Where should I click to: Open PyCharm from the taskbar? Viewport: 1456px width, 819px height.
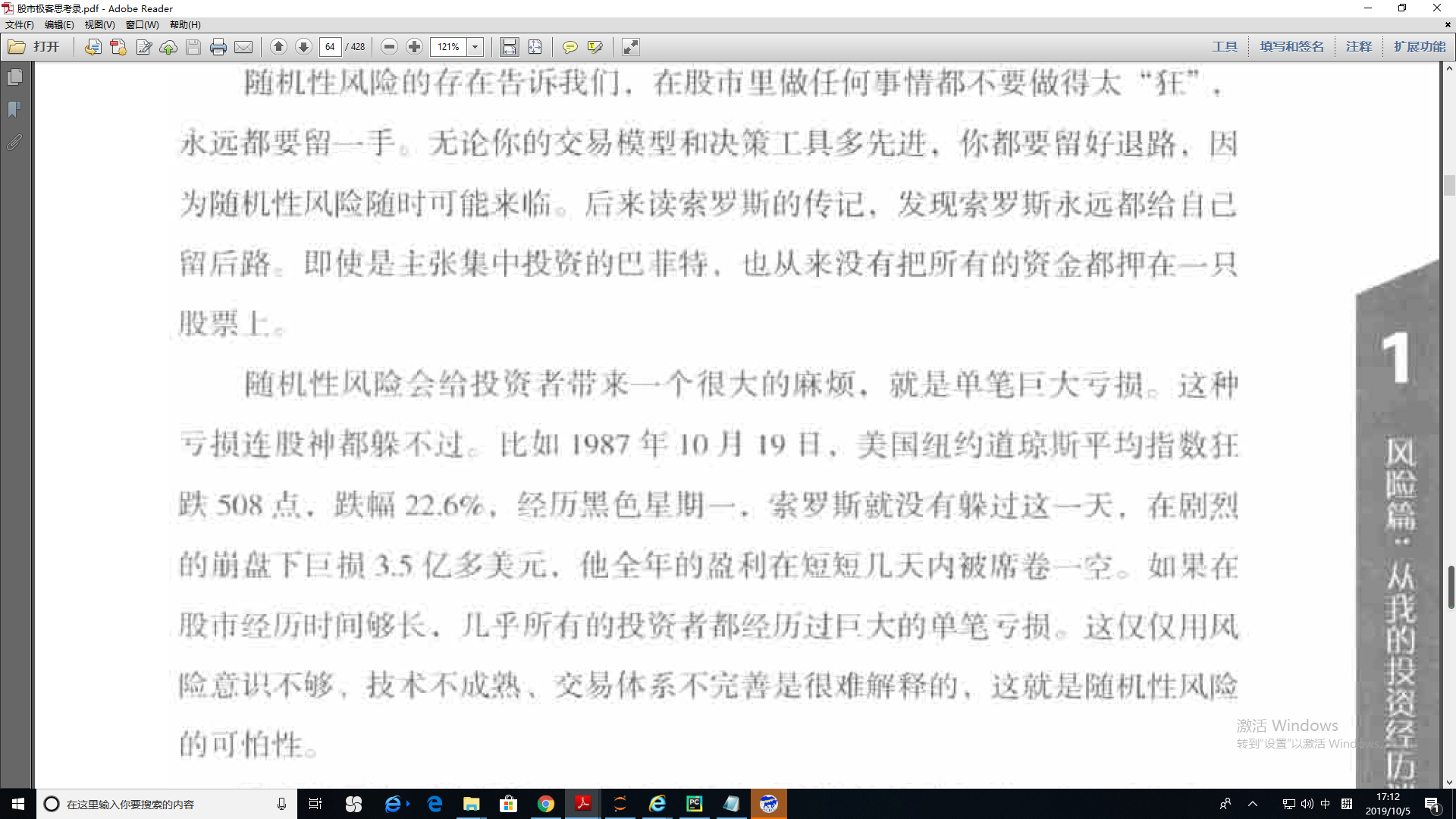694,804
